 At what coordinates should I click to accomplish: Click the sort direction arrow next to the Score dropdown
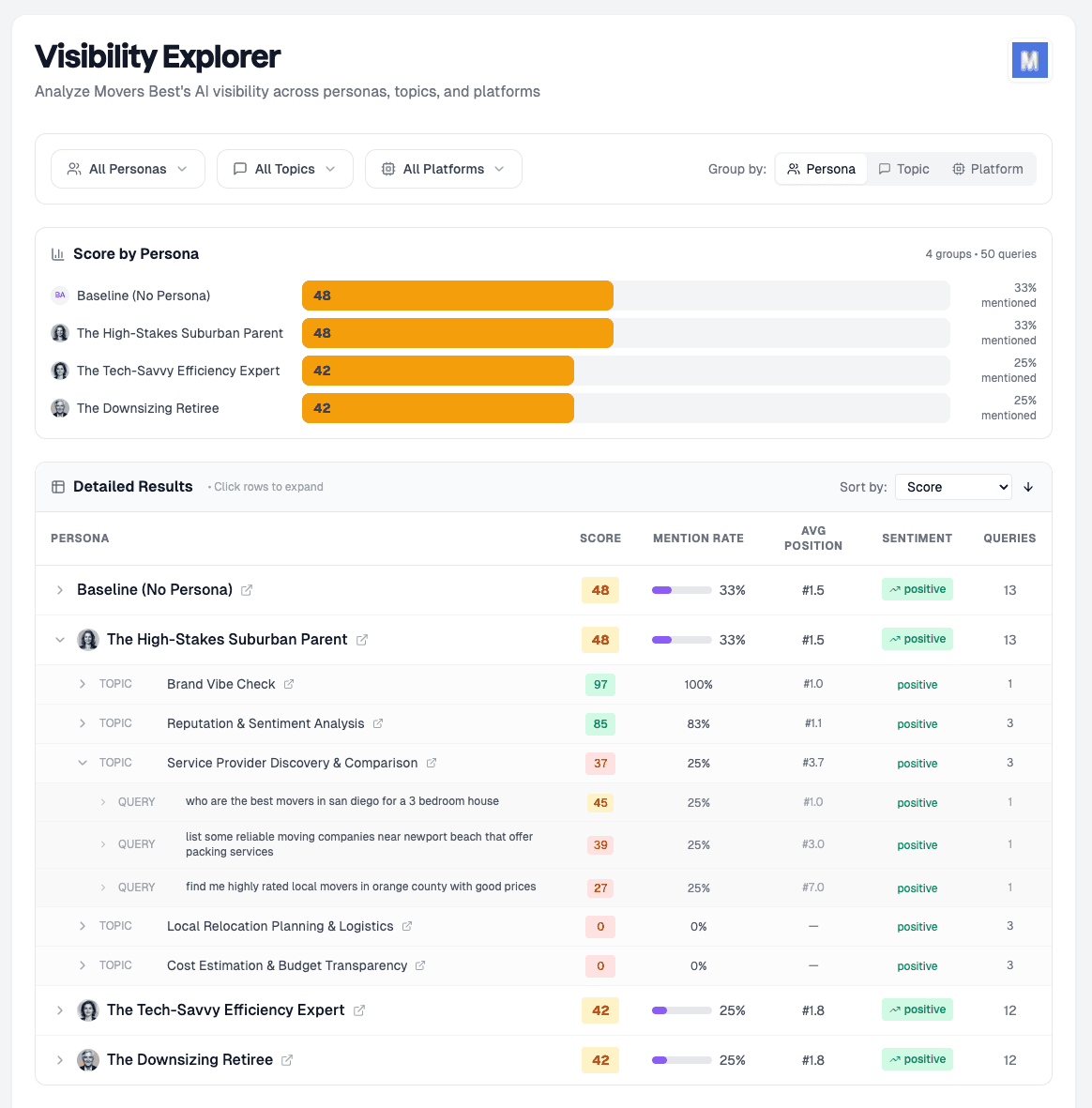1028,487
